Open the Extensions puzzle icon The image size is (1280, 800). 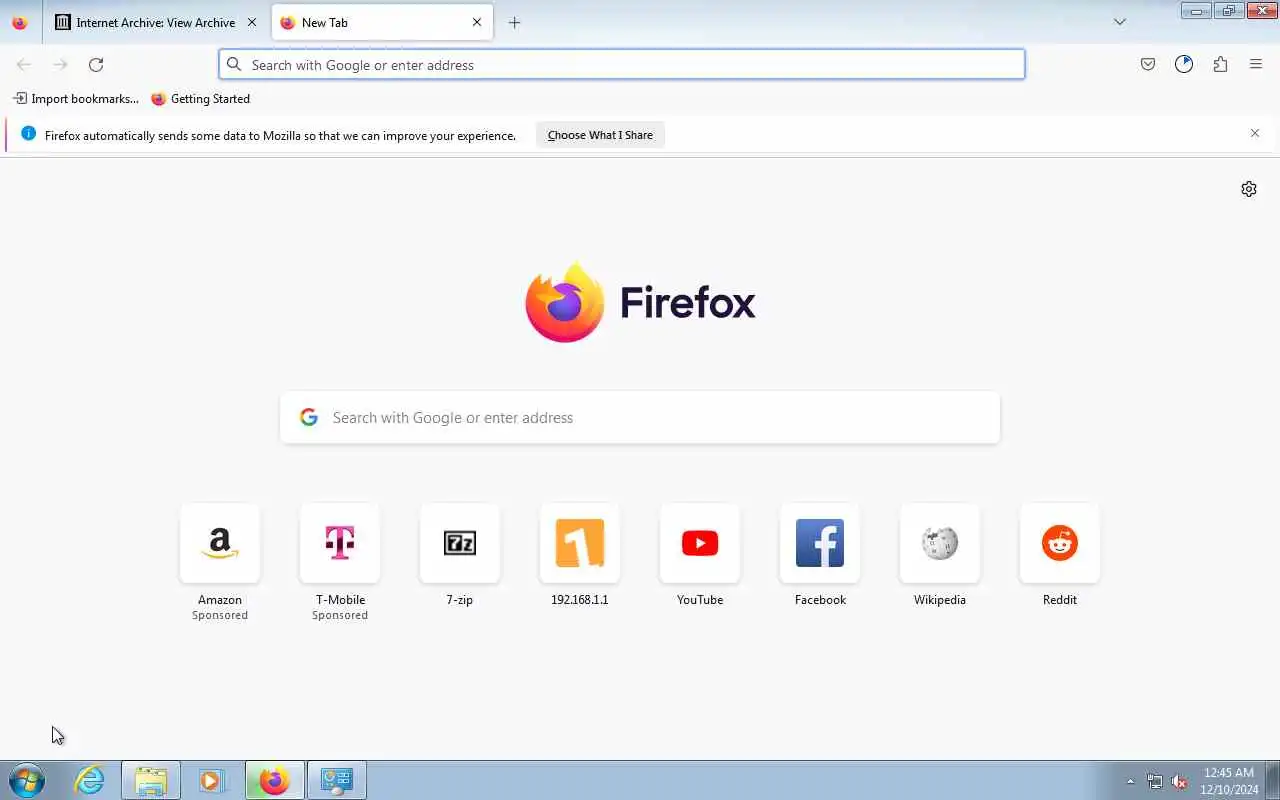coord(1220,65)
